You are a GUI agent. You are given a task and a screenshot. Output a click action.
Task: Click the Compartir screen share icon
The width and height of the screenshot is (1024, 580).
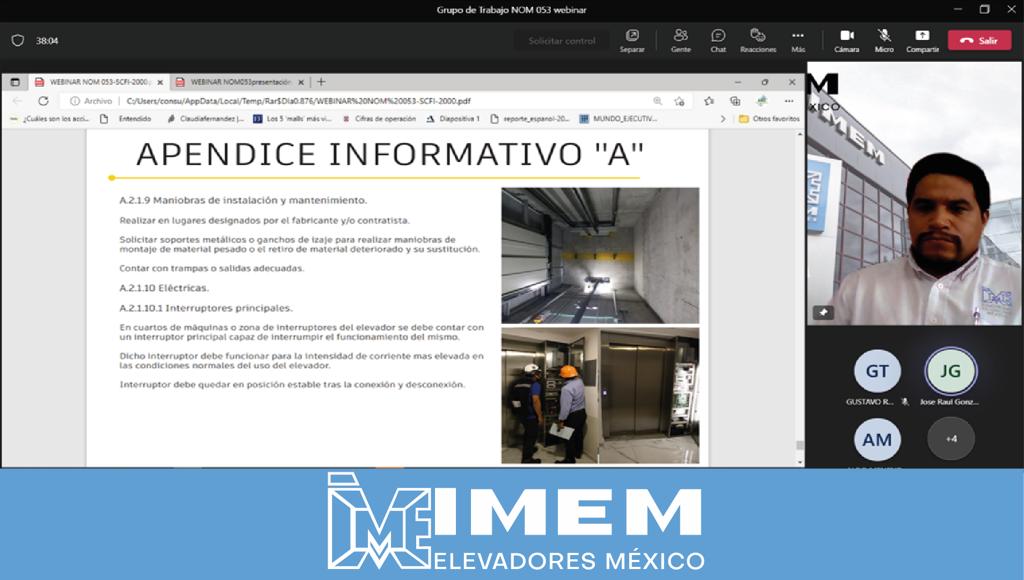(922, 40)
